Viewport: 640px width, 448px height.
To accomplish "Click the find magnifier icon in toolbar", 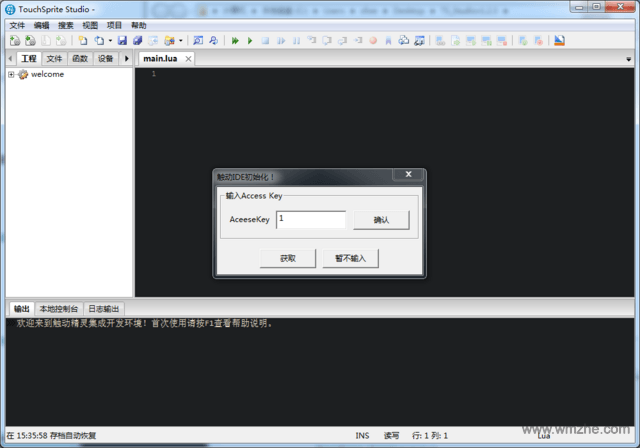I will pyautogui.click(x=198, y=40).
